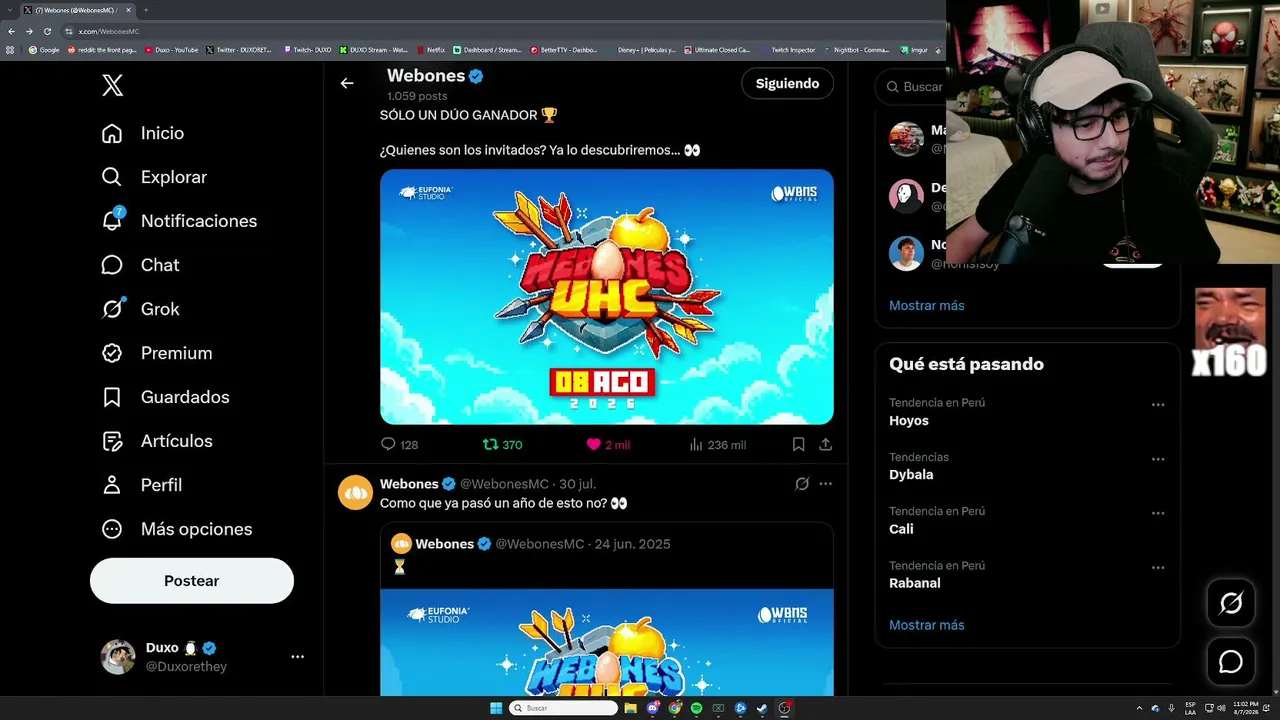Reload the page in the browser
This screenshot has width=1280, height=720.
click(47, 31)
